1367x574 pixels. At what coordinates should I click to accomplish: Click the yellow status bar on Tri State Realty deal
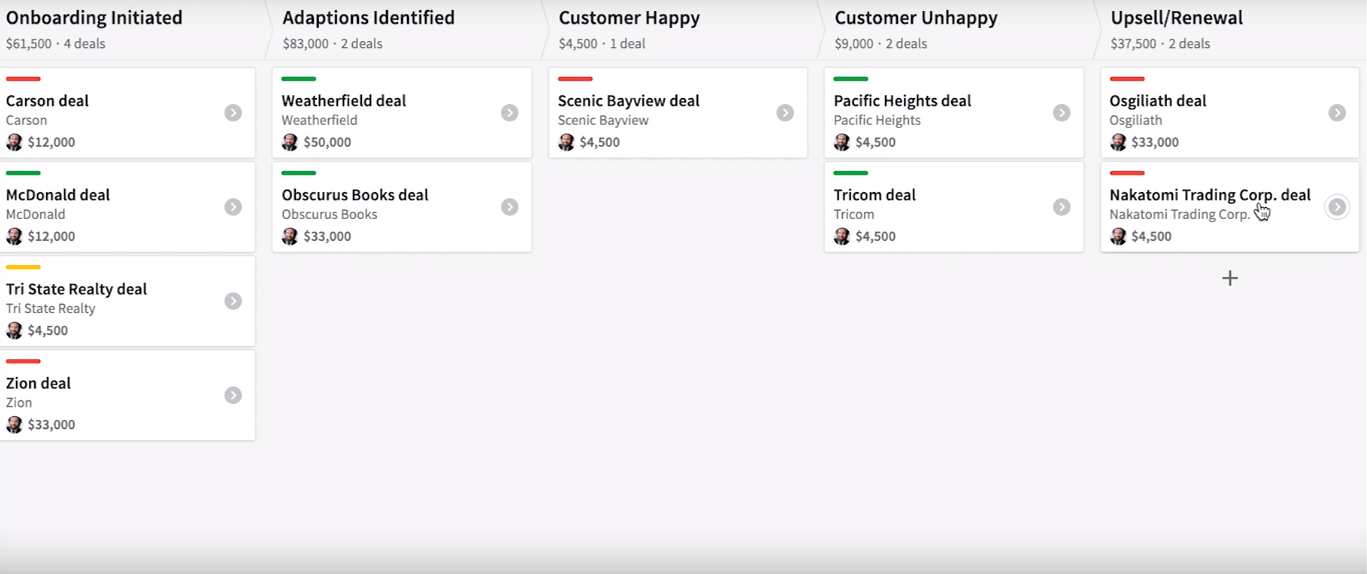(23, 267)
